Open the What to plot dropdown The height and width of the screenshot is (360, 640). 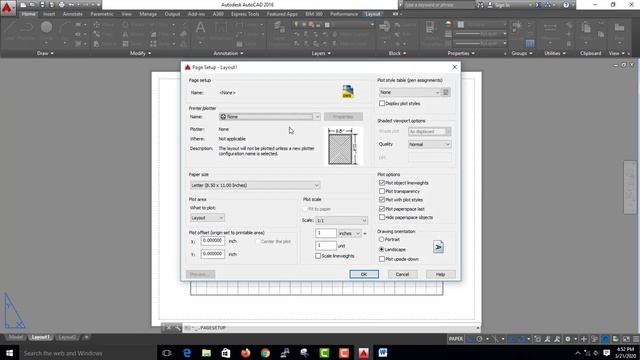[207, 218]
